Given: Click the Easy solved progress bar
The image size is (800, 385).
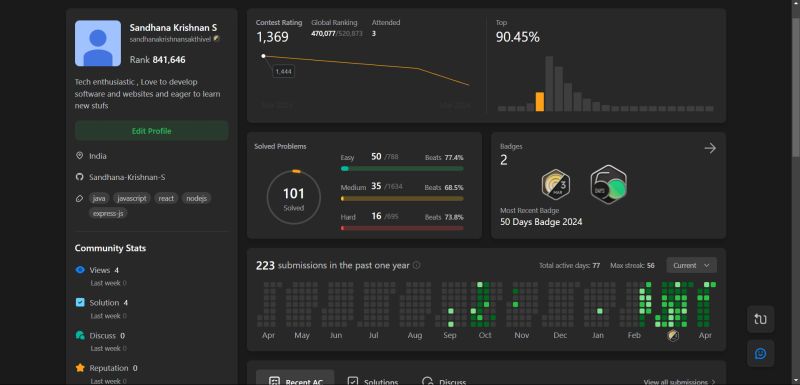Looking at the screenshot, I should pyautogui.click(x=402, y=168).
